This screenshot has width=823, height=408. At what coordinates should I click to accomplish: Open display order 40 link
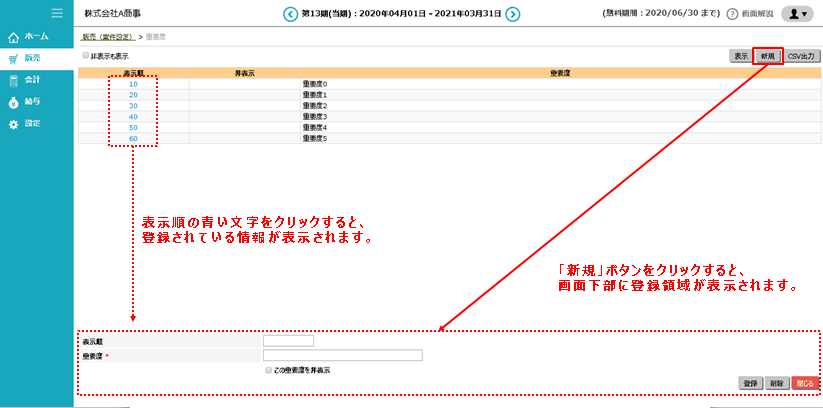click(x=133, y=117)
